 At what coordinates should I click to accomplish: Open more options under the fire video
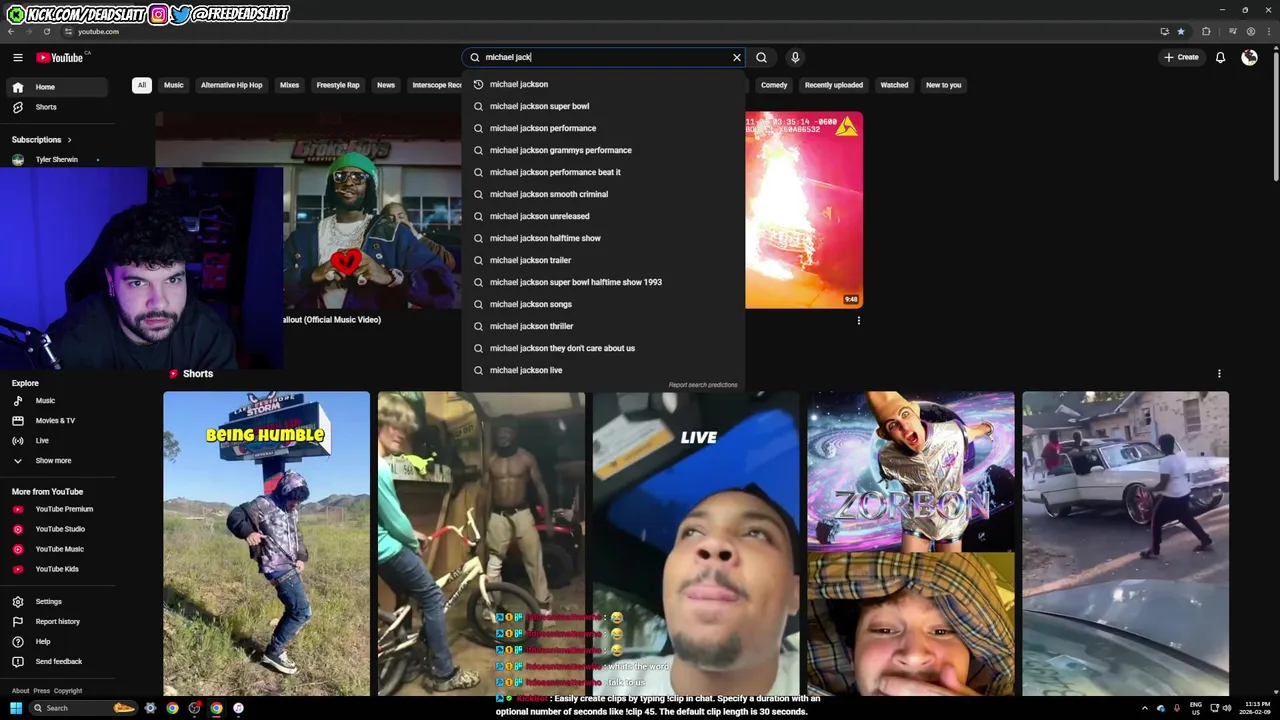[858, 321]
